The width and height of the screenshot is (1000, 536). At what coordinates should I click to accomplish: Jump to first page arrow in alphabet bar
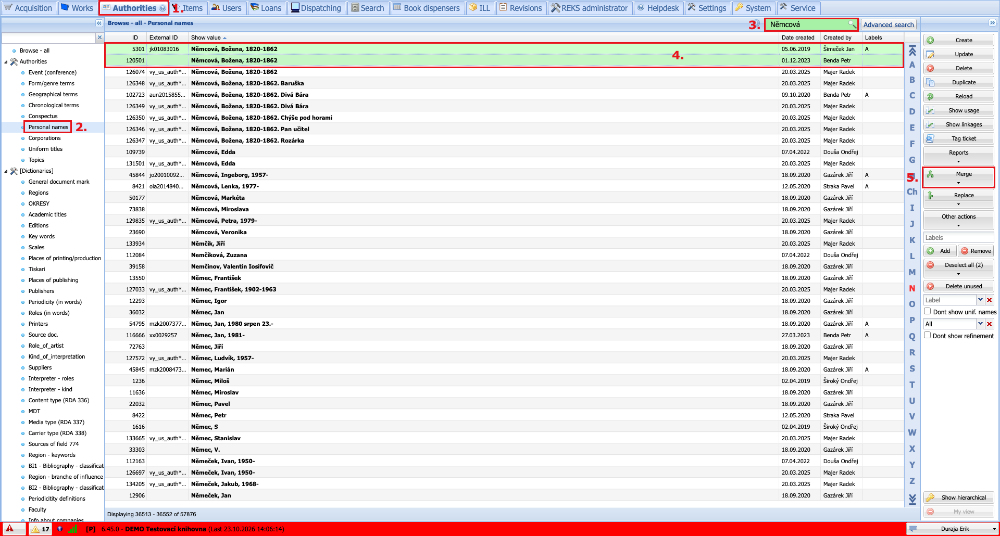[912, 50]
